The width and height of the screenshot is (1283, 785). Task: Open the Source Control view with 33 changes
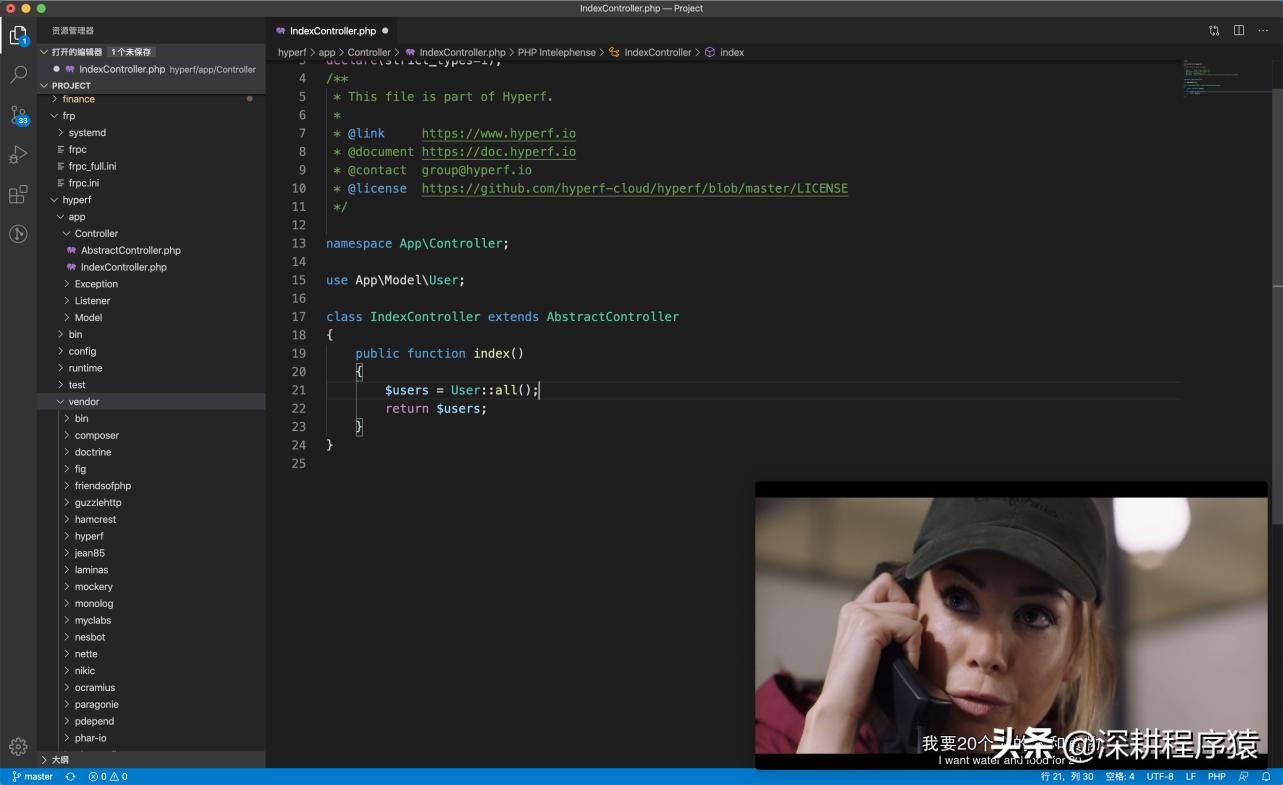(x=18, y=115)
